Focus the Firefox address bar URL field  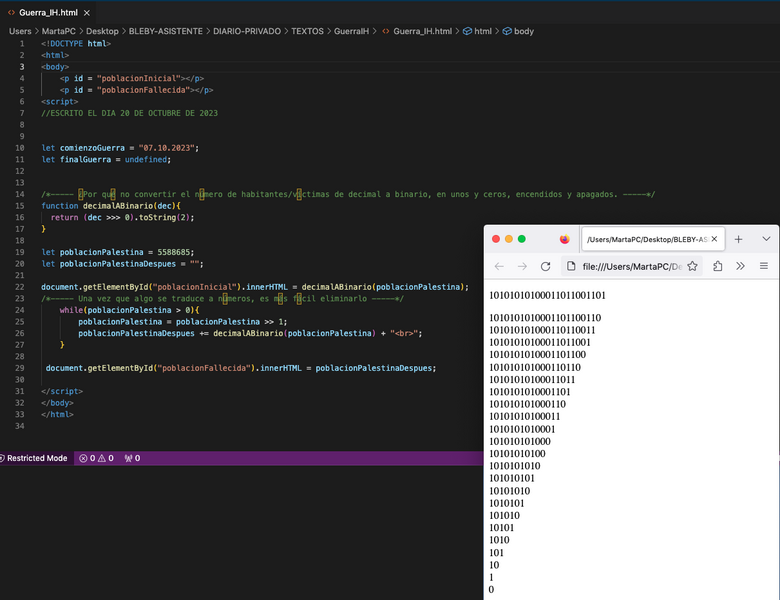point(630,266)
